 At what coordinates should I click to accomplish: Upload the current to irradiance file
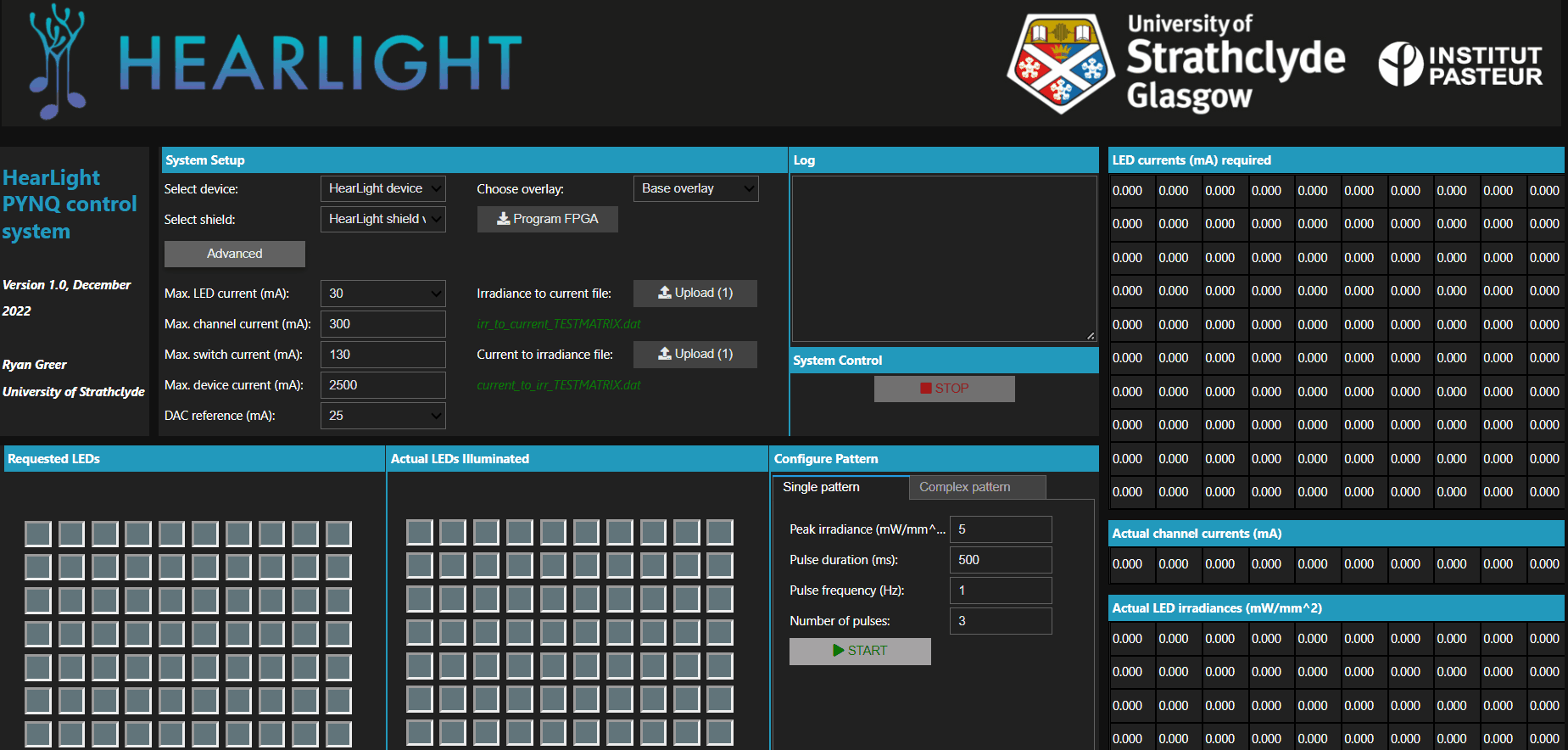[695, 355]
